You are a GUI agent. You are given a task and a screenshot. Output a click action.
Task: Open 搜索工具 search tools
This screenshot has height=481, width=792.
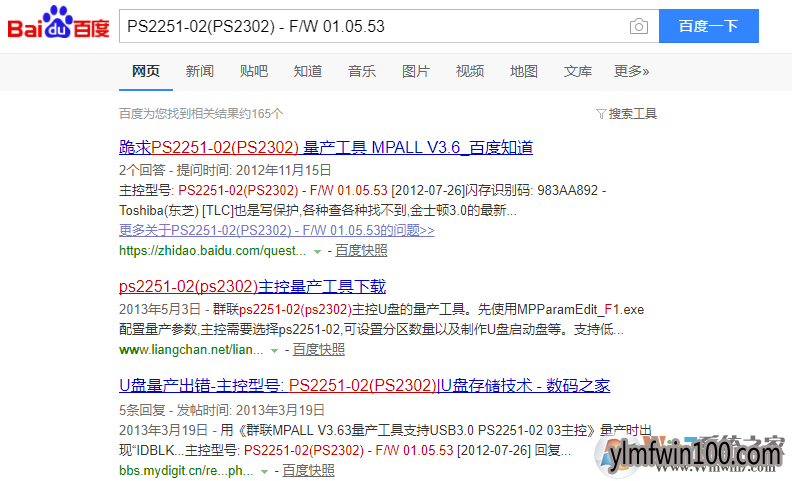click(x=632, y=114)
